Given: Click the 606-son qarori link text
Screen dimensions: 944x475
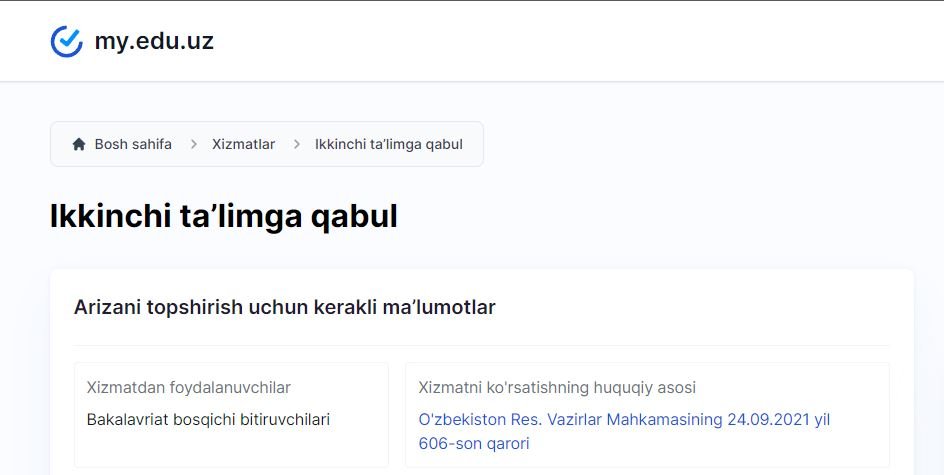Looking at the screenshot, I should (x=474, y=444).
